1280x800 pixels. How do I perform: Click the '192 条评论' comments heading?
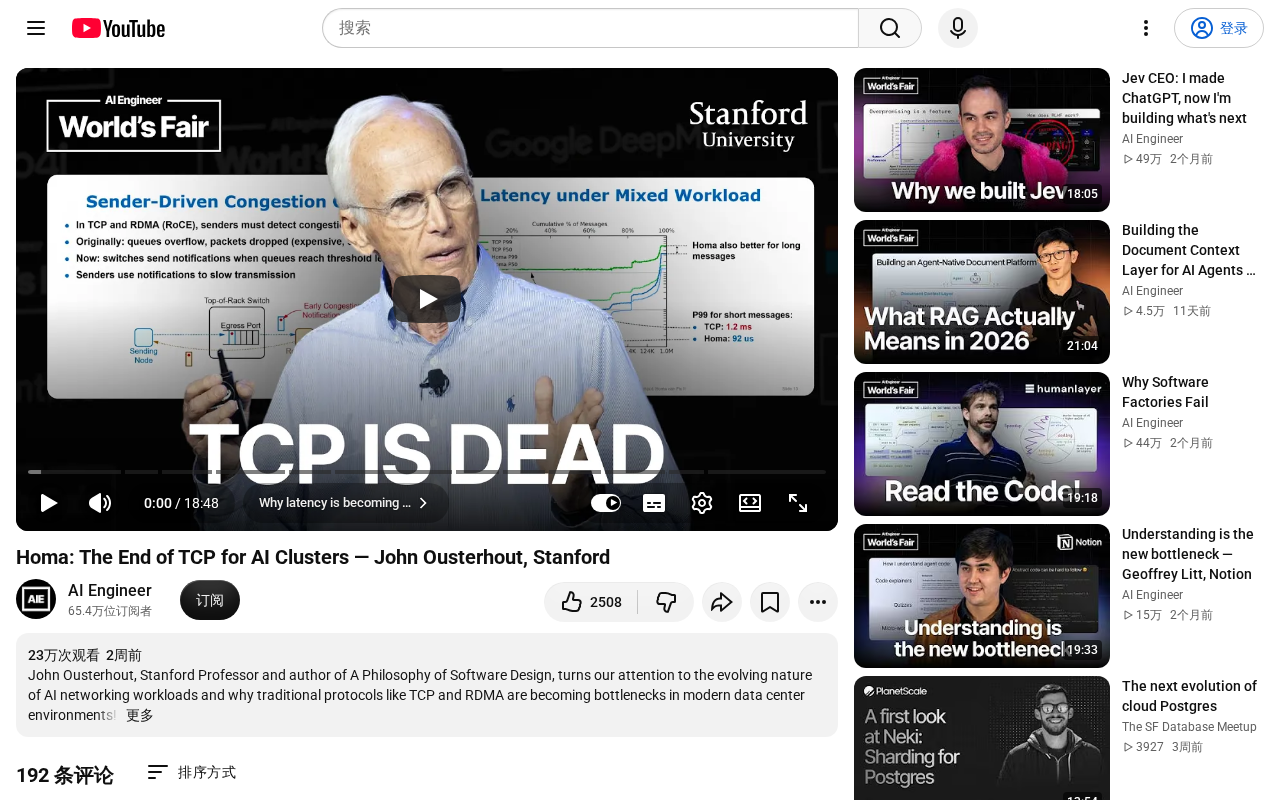tap(65, 775)
